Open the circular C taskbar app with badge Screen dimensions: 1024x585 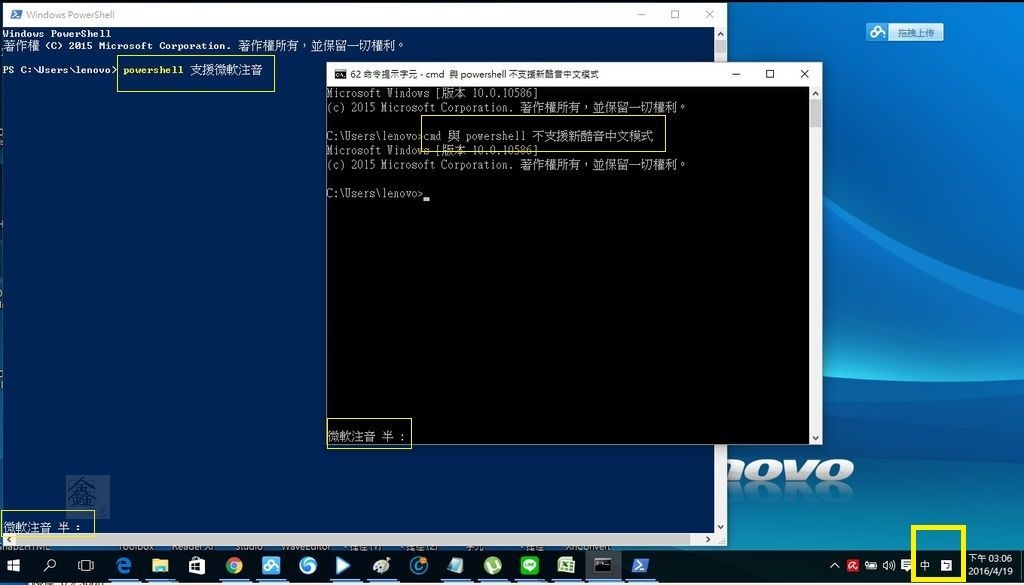[418, 565]
